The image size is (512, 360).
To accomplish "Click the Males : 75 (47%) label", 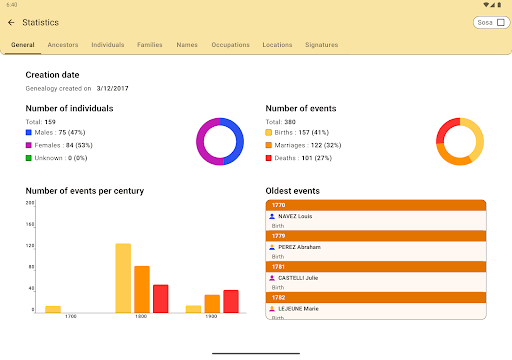I will [x=60, y=132].
